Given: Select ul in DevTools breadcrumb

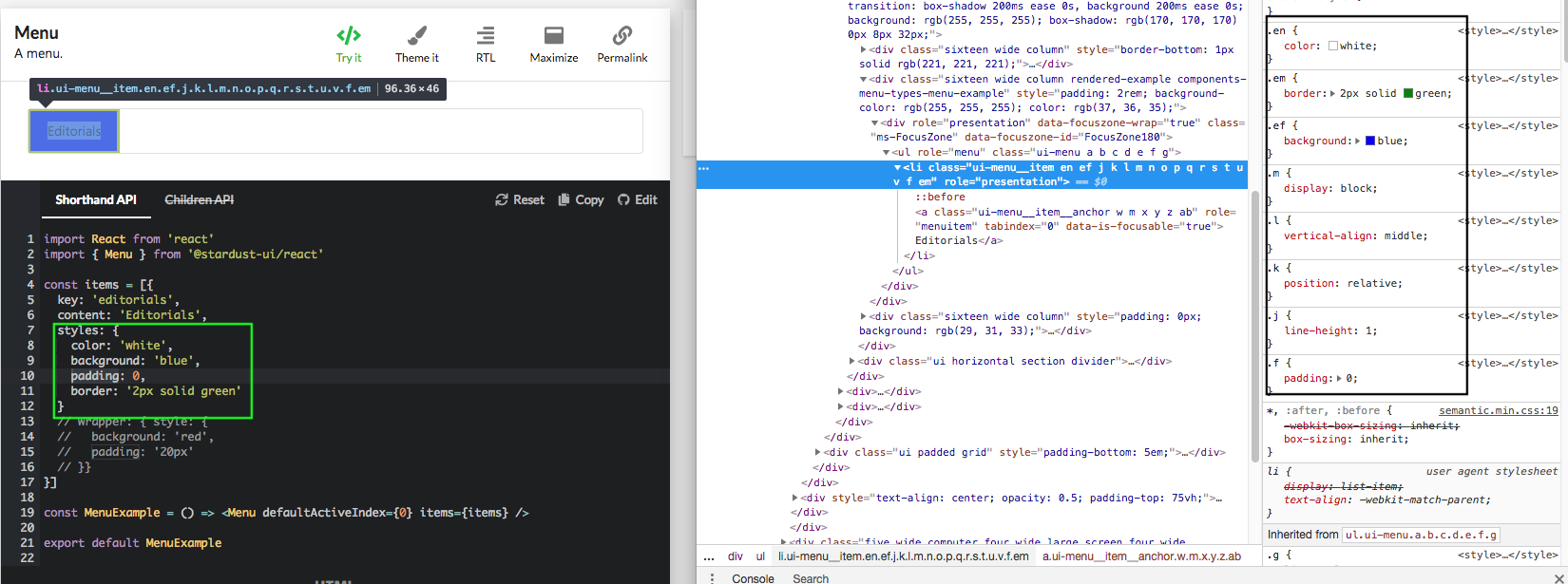Looking at the screenshot, I should [x=760, y=556].
